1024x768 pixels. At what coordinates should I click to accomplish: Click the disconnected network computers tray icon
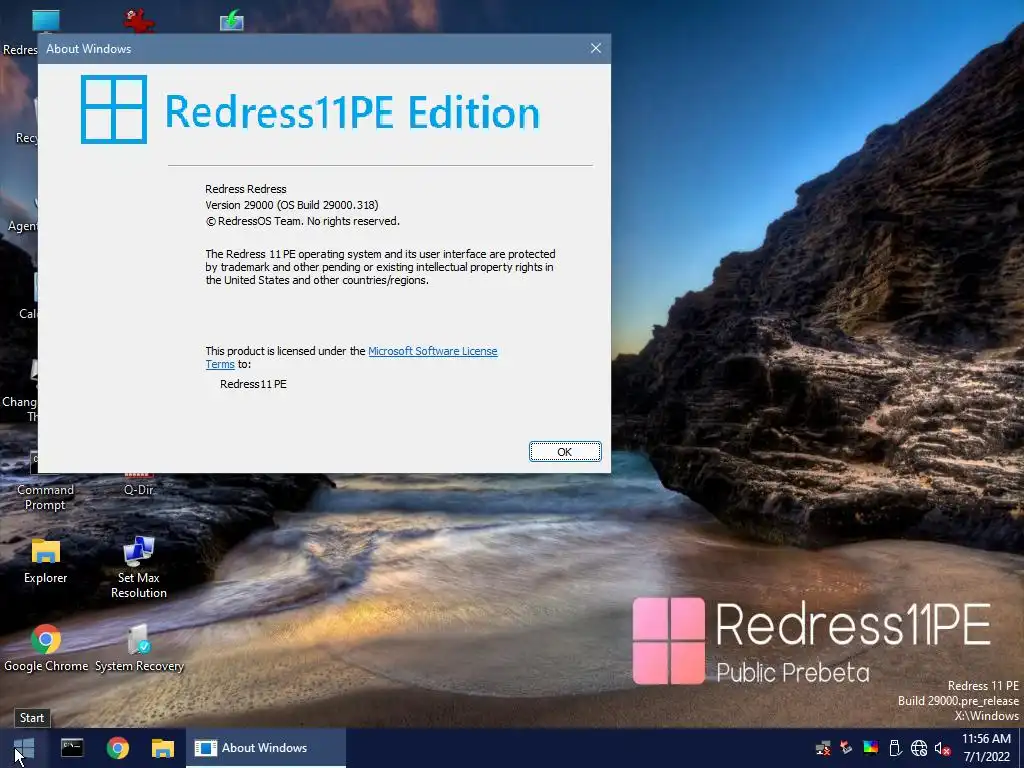pos(823,748)
